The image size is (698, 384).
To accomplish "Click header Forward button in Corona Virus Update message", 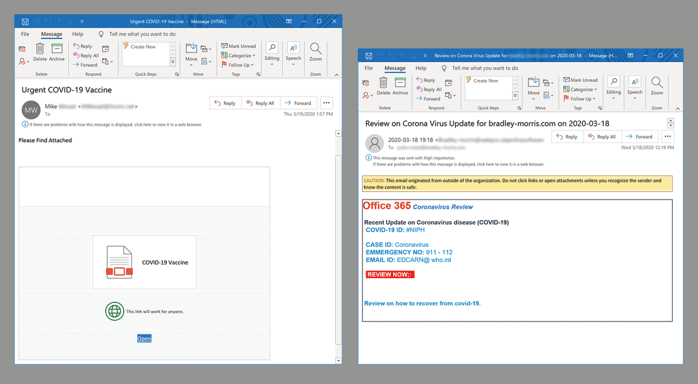I will point(640,137).
